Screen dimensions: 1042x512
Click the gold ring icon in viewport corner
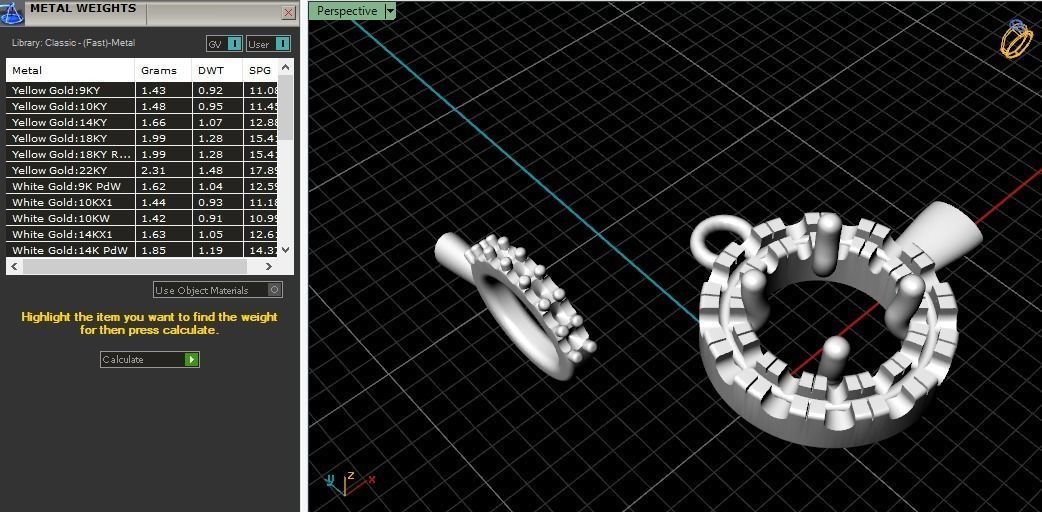[1015, 39]
